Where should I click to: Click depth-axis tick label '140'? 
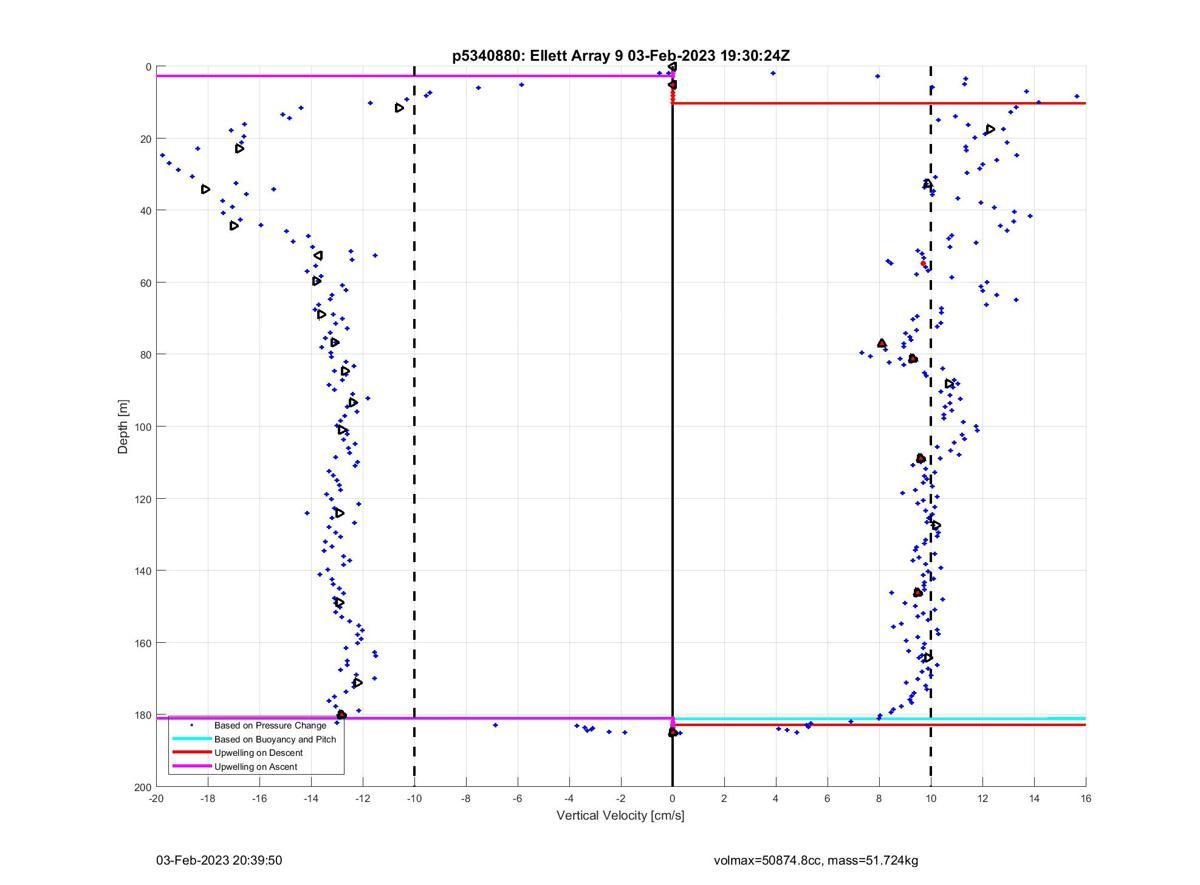click(x=142, y=571)
